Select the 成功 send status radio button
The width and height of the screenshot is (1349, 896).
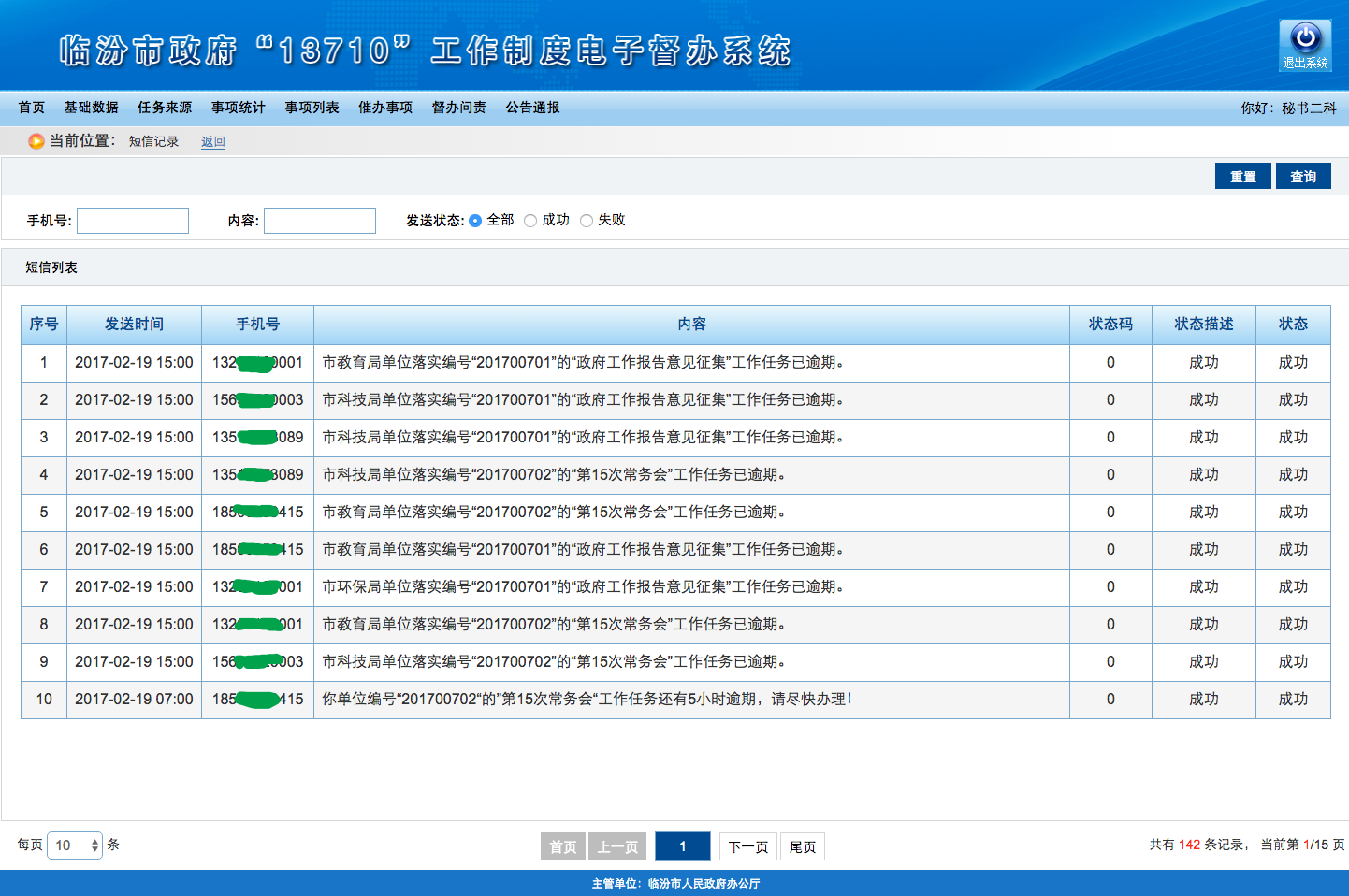coord(530,221)
